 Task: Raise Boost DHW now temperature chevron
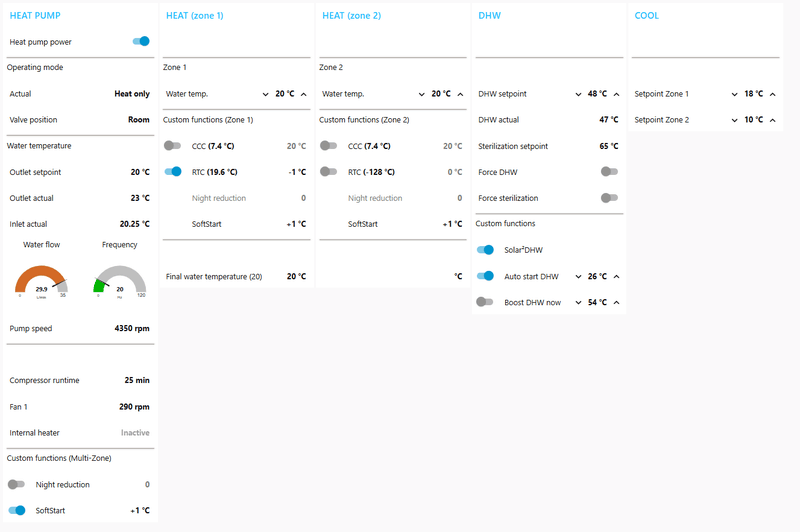click(x=616, y=302)
